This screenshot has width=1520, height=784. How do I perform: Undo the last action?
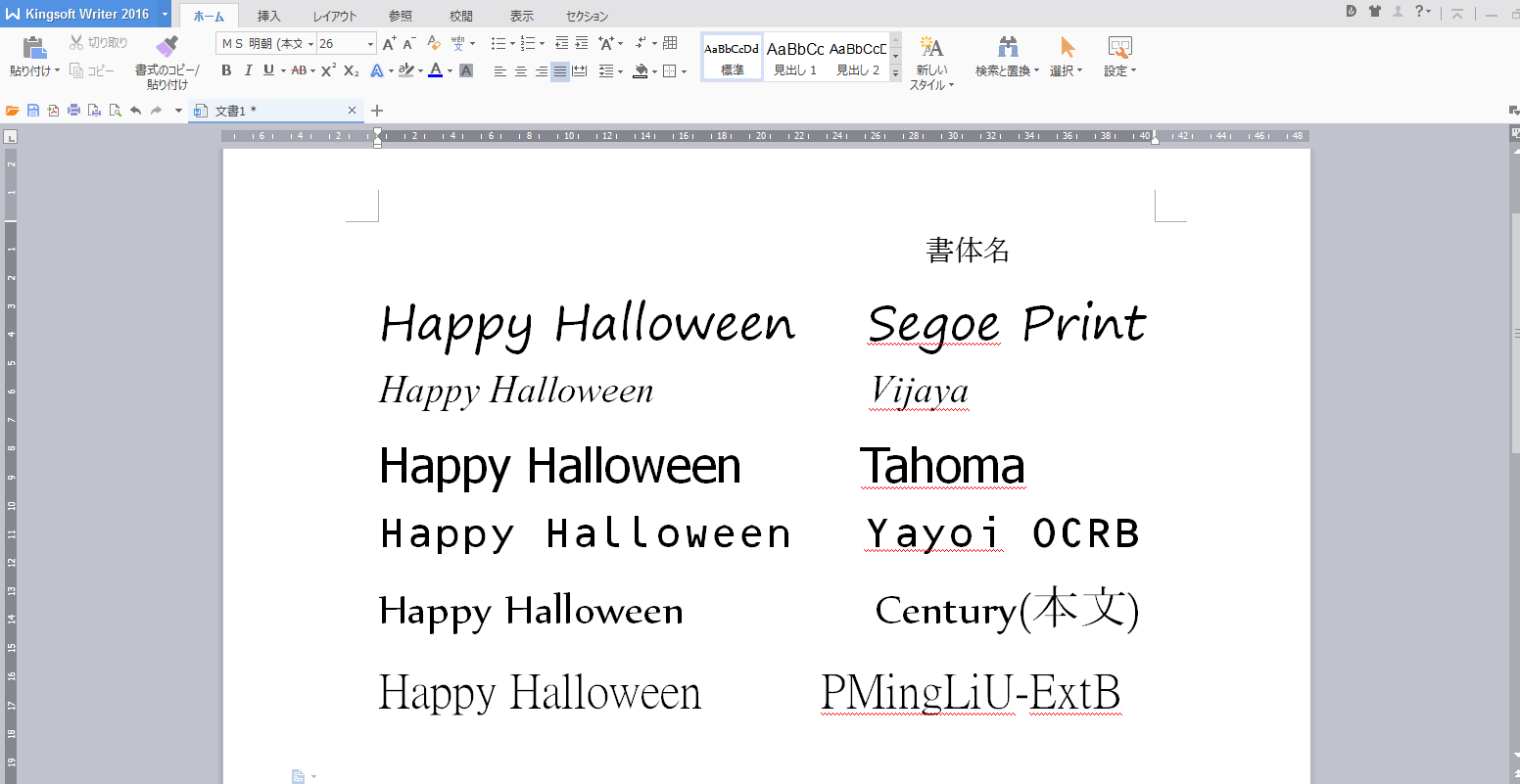click(x=135, y=111)
